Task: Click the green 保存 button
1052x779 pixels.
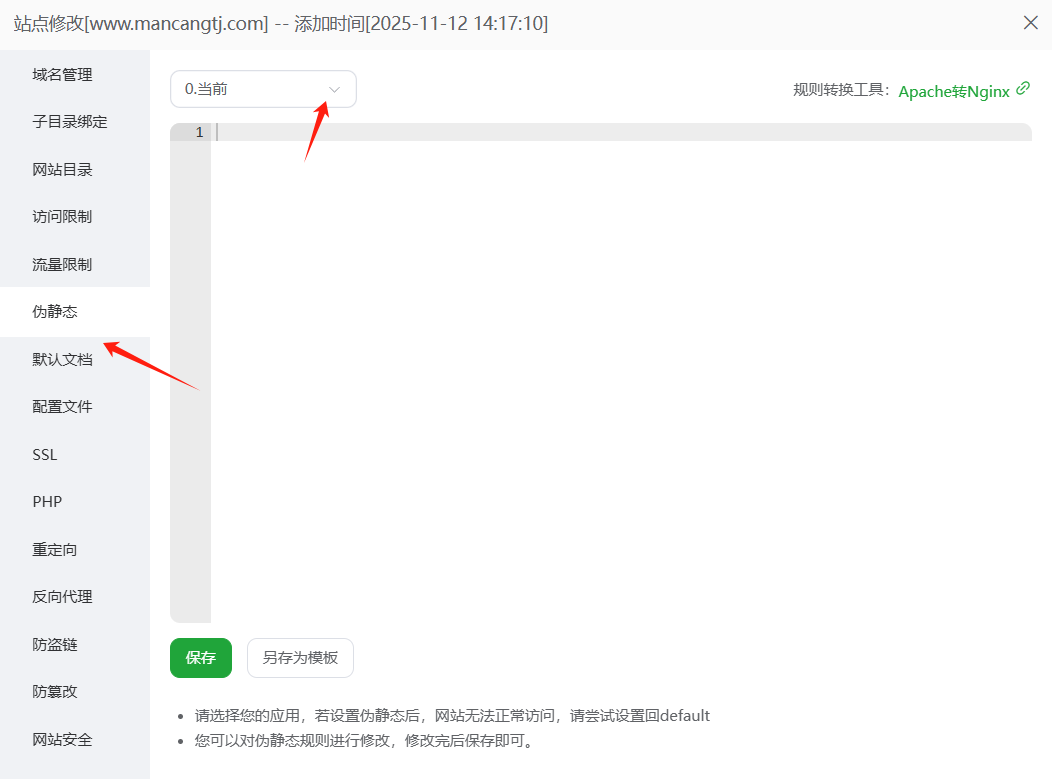Action: [x=201, y=658]
